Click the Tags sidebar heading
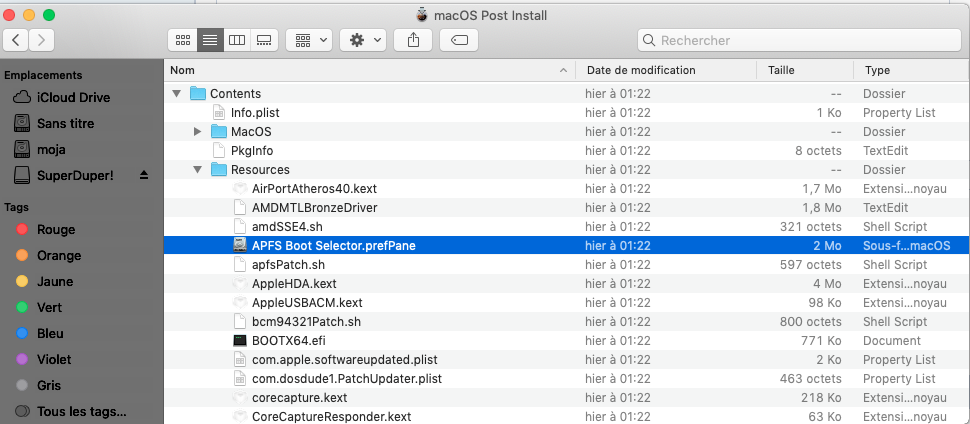This screenshot has width=970, height=424. coord(16,207)
